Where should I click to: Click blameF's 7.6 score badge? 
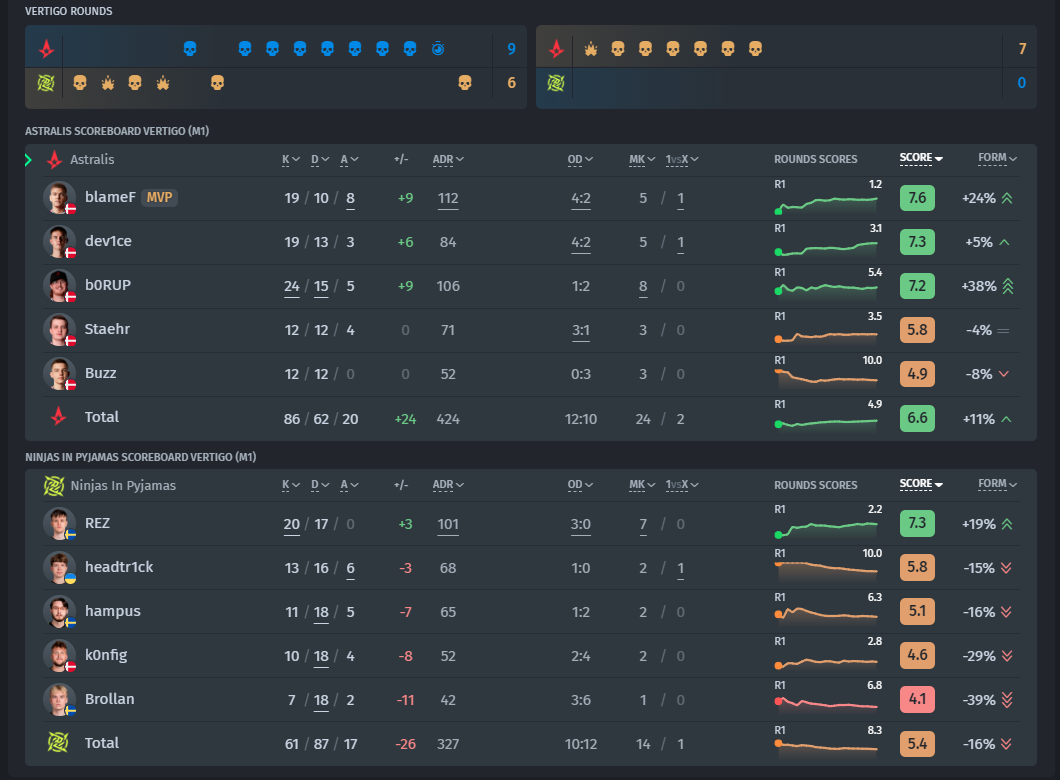pyautogui.click(x=917, y=198)
